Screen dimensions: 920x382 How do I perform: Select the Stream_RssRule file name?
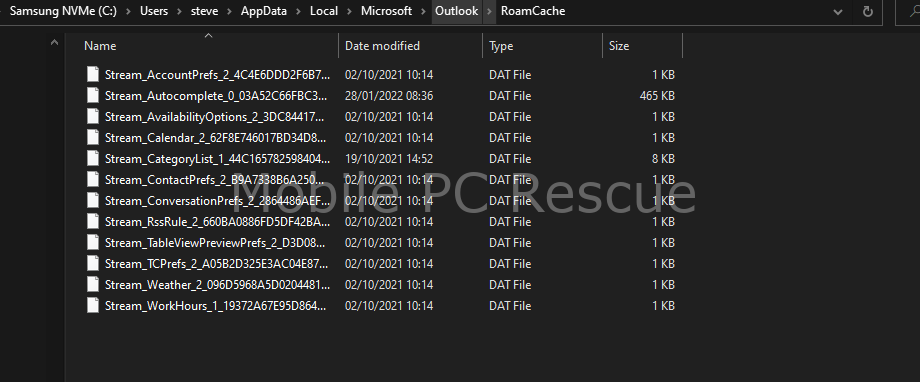pos(217,222)
